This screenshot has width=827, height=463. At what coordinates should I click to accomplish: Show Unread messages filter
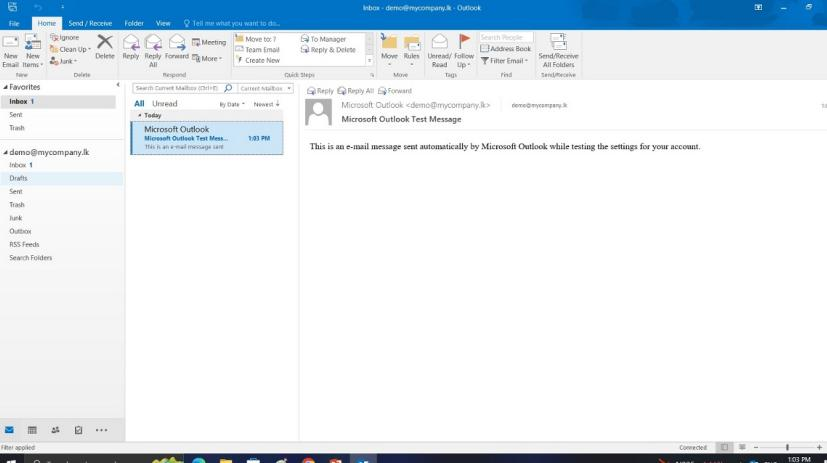[165, 104]
